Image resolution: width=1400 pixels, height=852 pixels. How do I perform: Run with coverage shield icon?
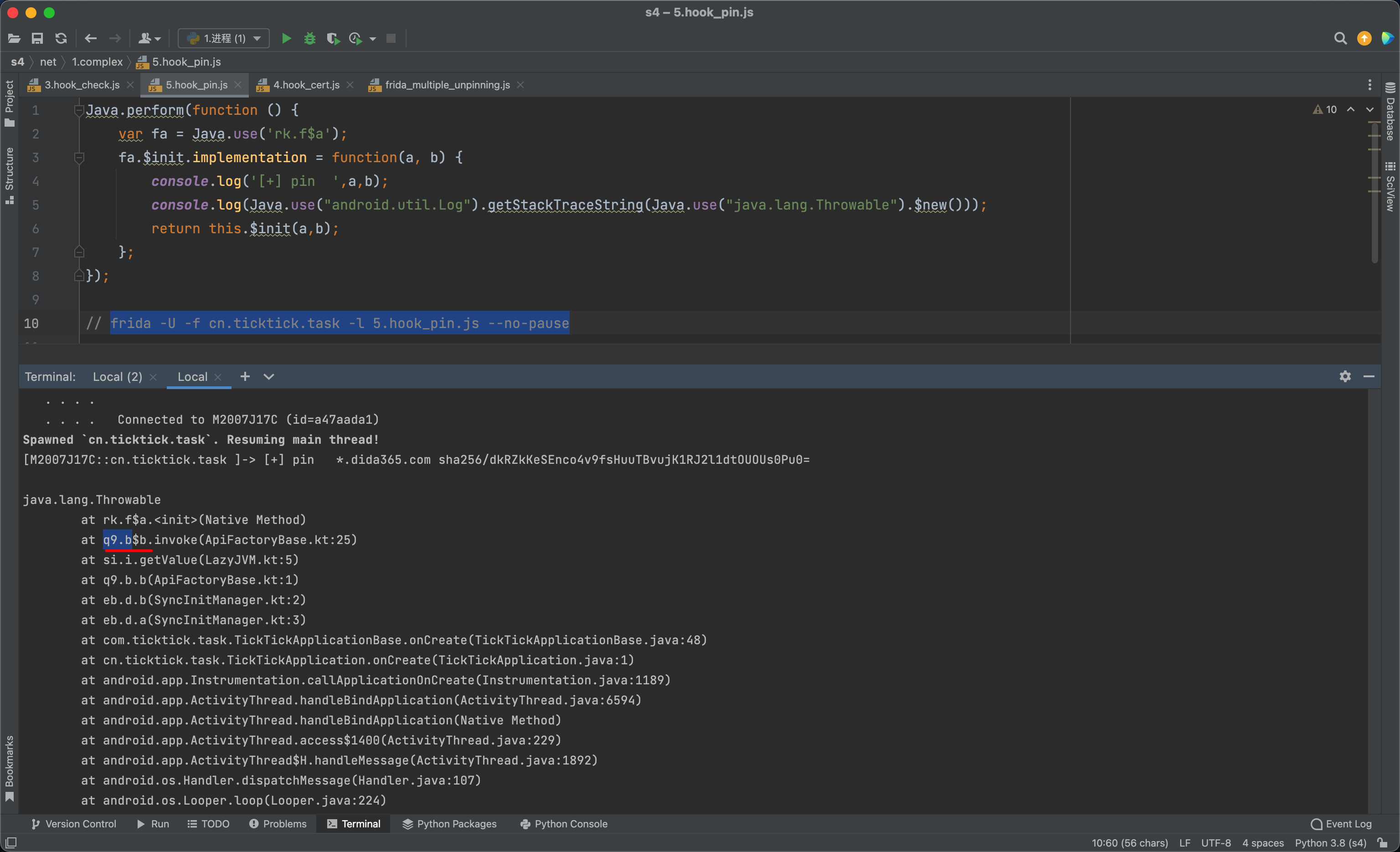click(x=333, y=39)
